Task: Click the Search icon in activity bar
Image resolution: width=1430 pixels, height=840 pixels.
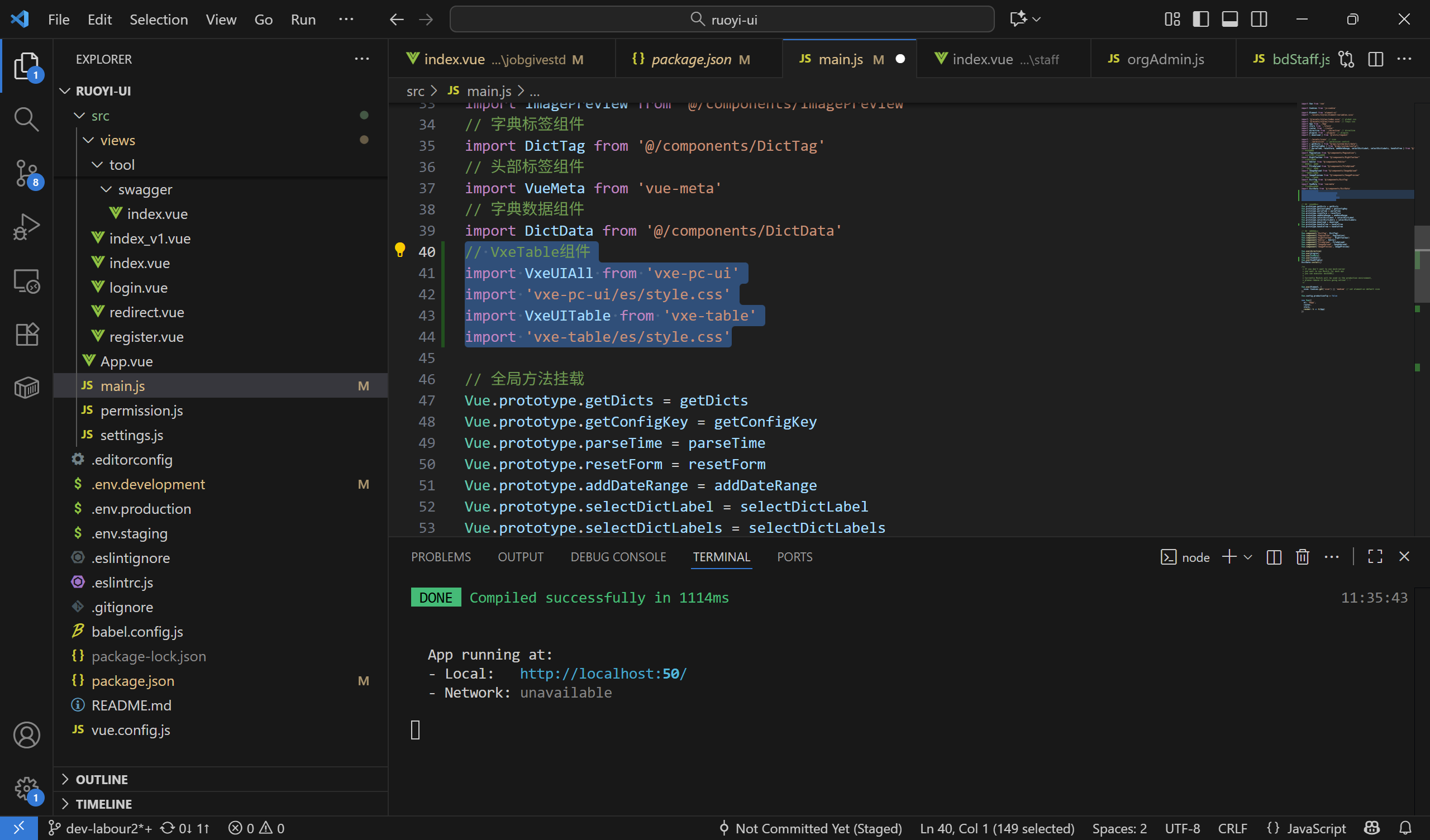Action: point(26,119)
